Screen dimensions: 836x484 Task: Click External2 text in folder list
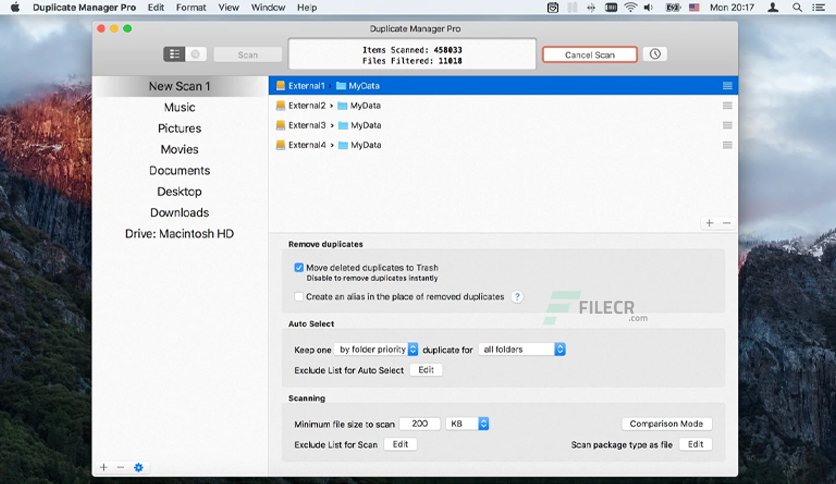click(307, 106)
